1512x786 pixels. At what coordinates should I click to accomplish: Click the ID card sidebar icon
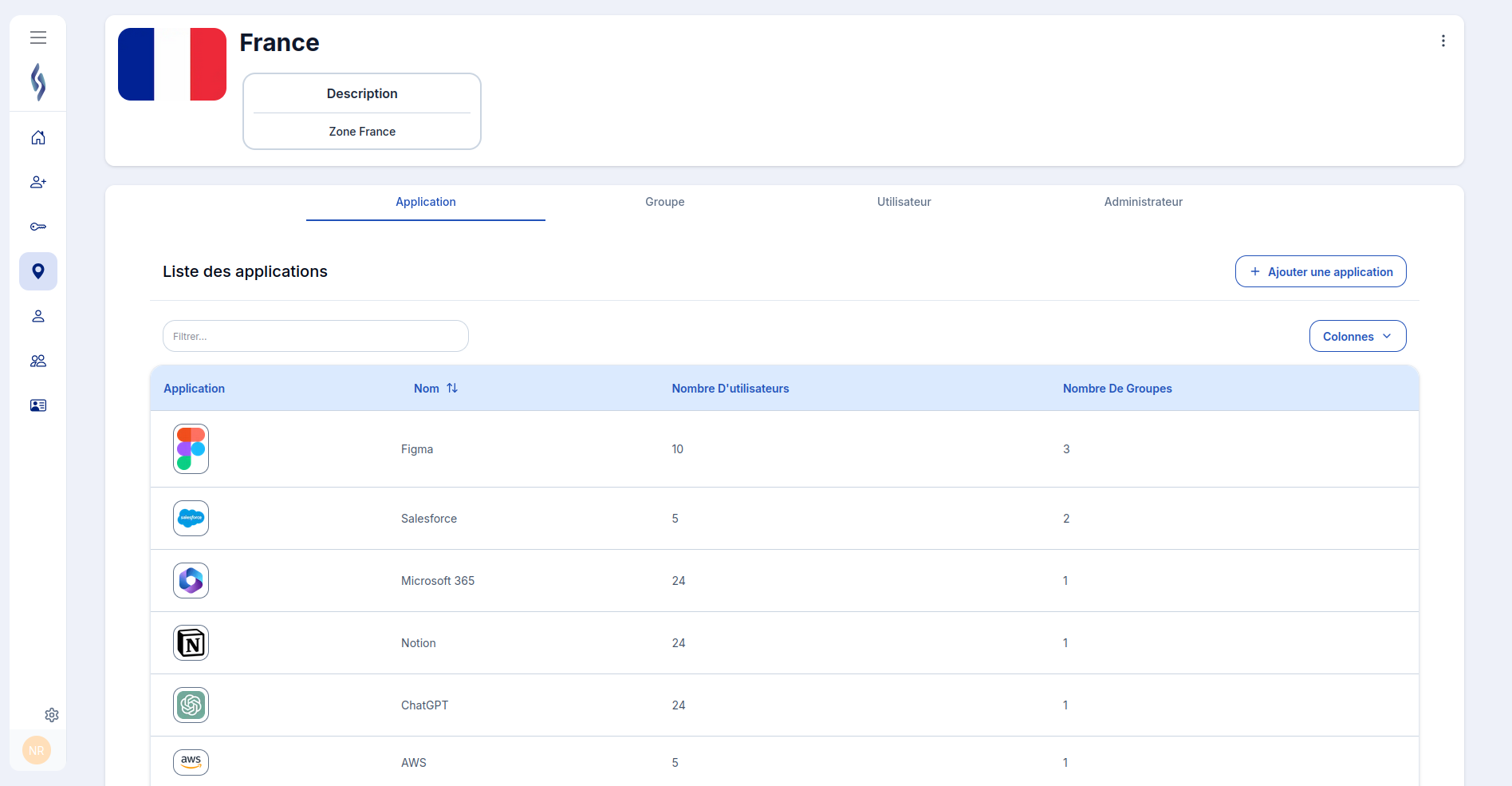tap(38, 406)
